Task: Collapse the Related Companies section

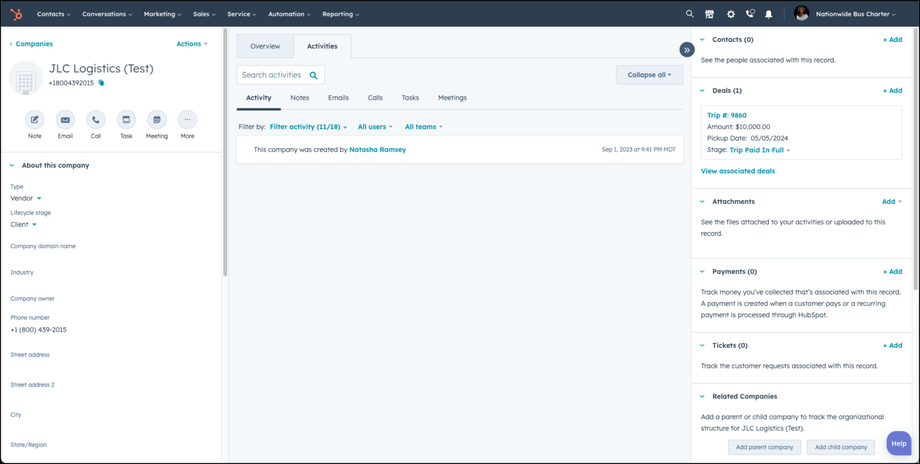Action: pos(702,397)
